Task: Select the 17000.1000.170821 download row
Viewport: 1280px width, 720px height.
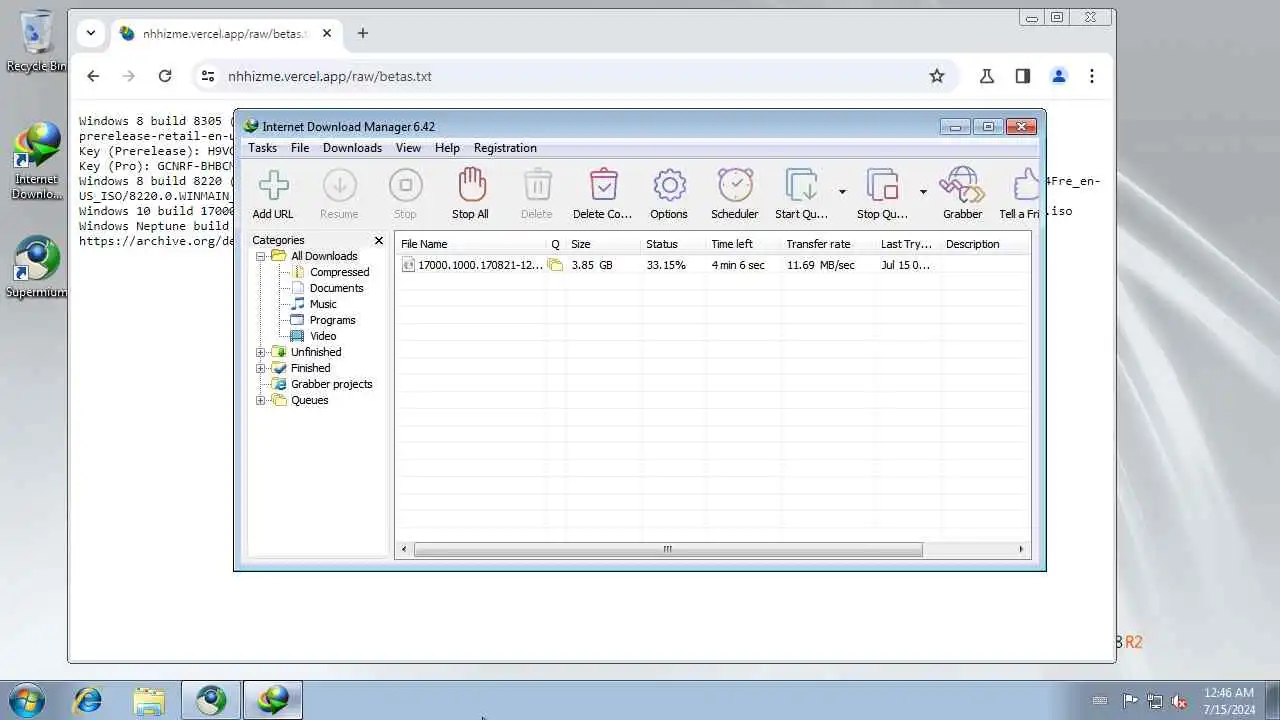Action: pos(713,265)
